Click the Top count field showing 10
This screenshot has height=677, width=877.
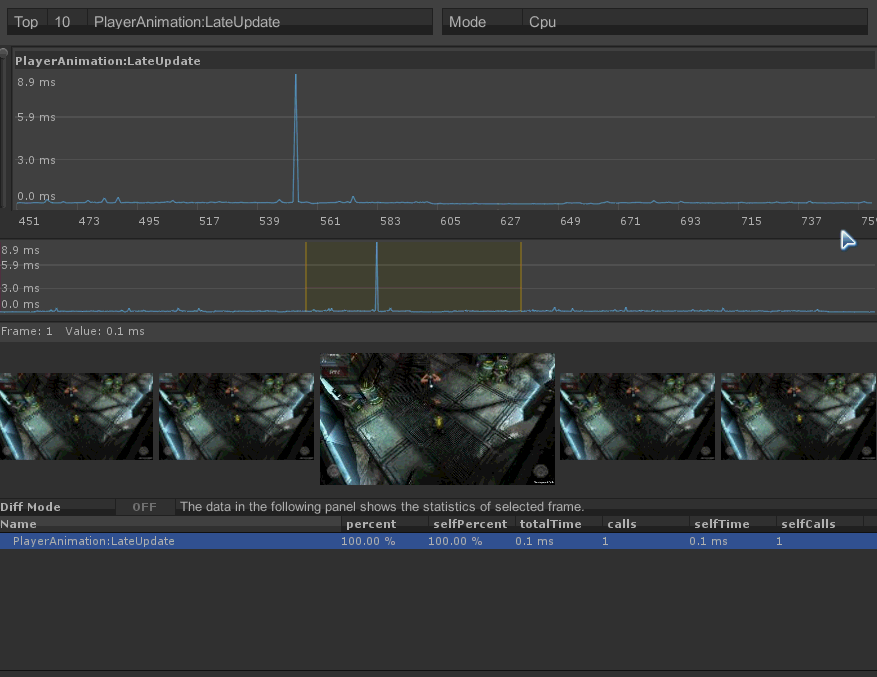coord(66,22)
